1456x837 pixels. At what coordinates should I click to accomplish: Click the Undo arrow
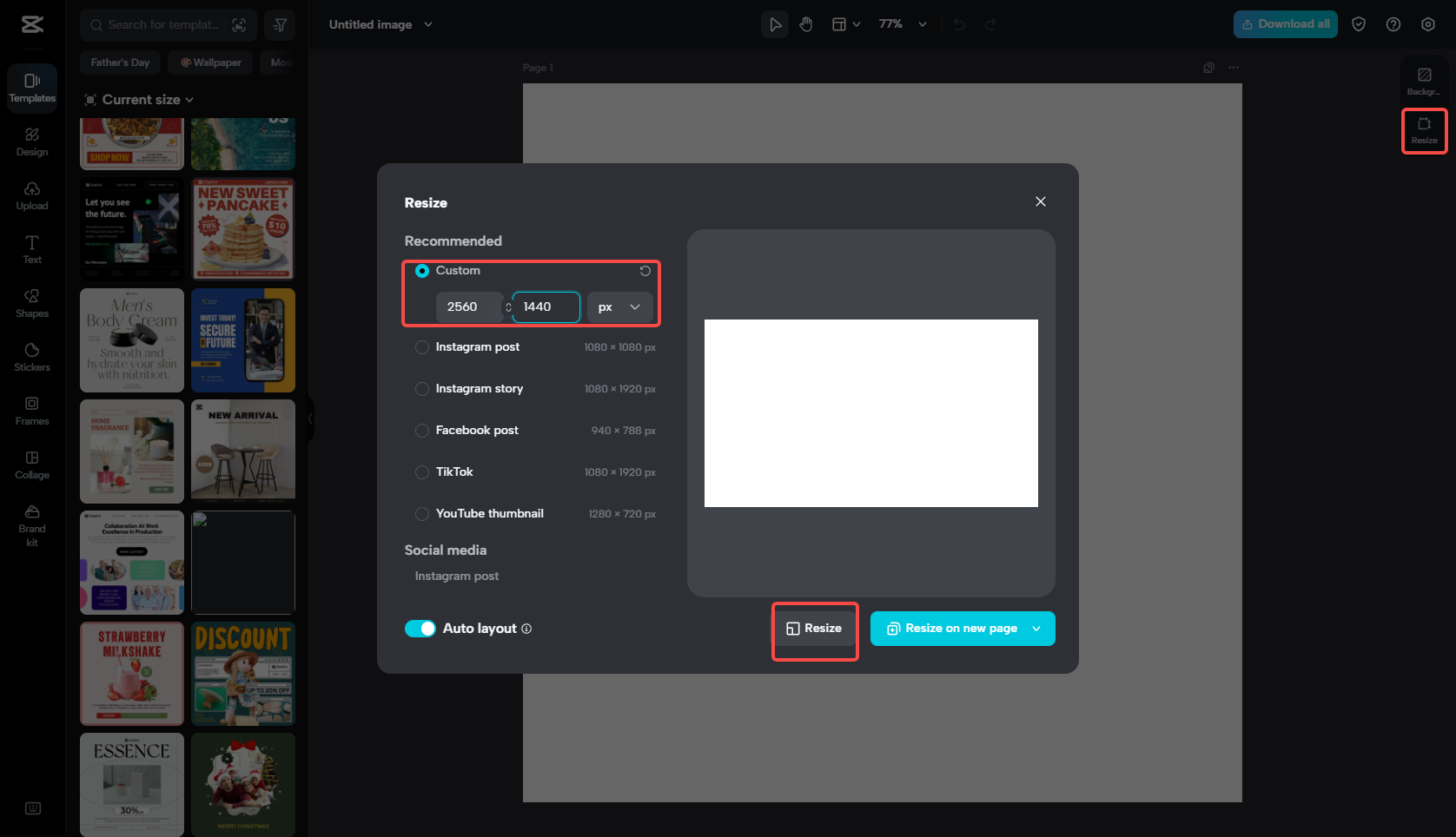(958, 24)
